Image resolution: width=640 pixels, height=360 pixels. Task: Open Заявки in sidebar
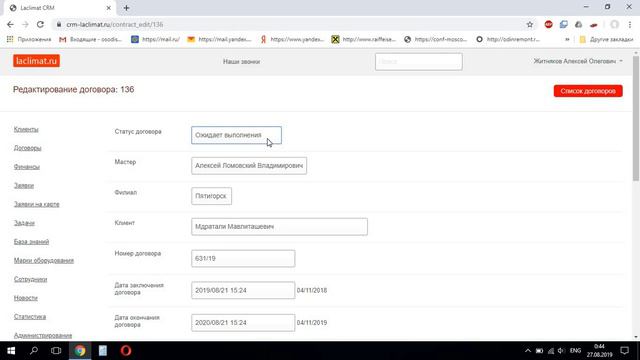(x=24, y=186)
